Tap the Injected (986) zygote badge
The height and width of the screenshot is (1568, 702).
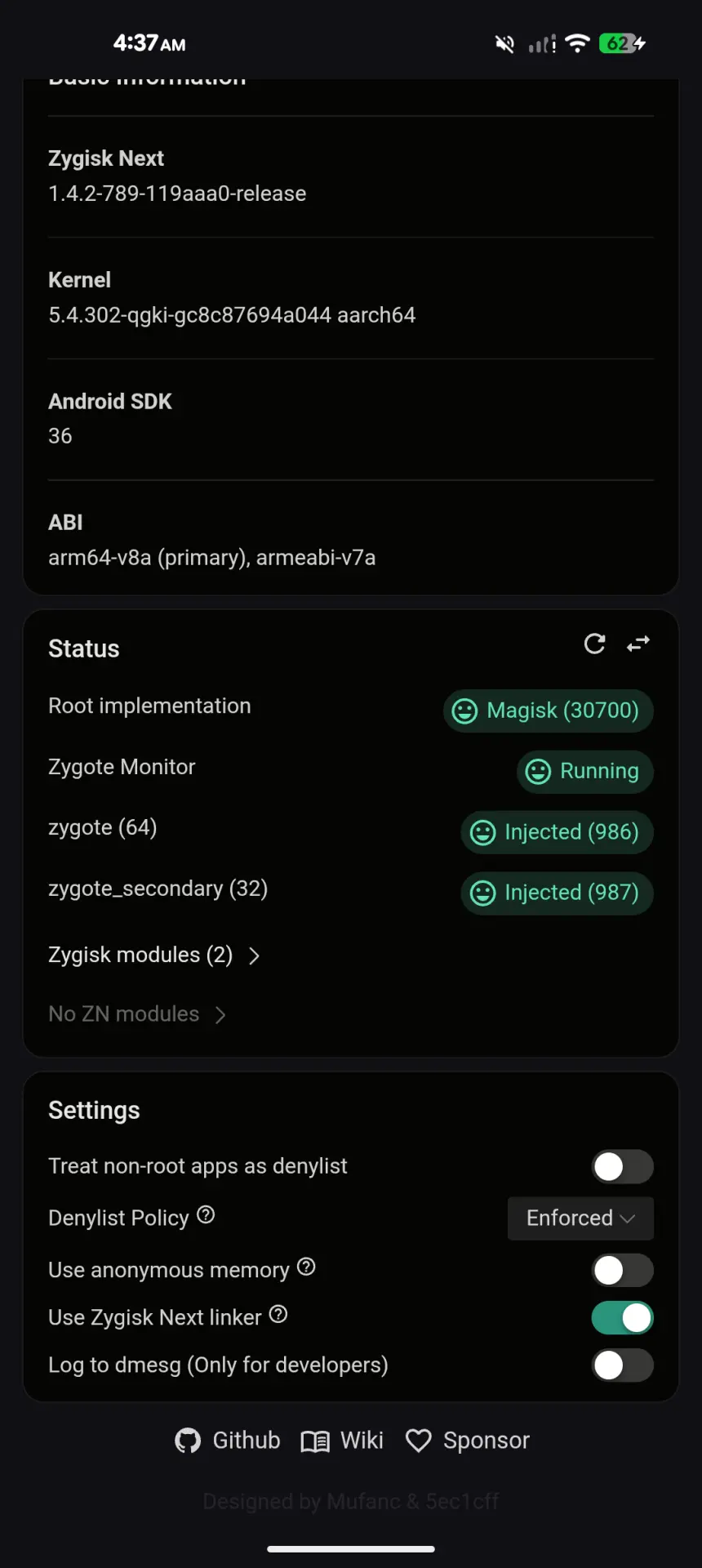pos(558,832)
